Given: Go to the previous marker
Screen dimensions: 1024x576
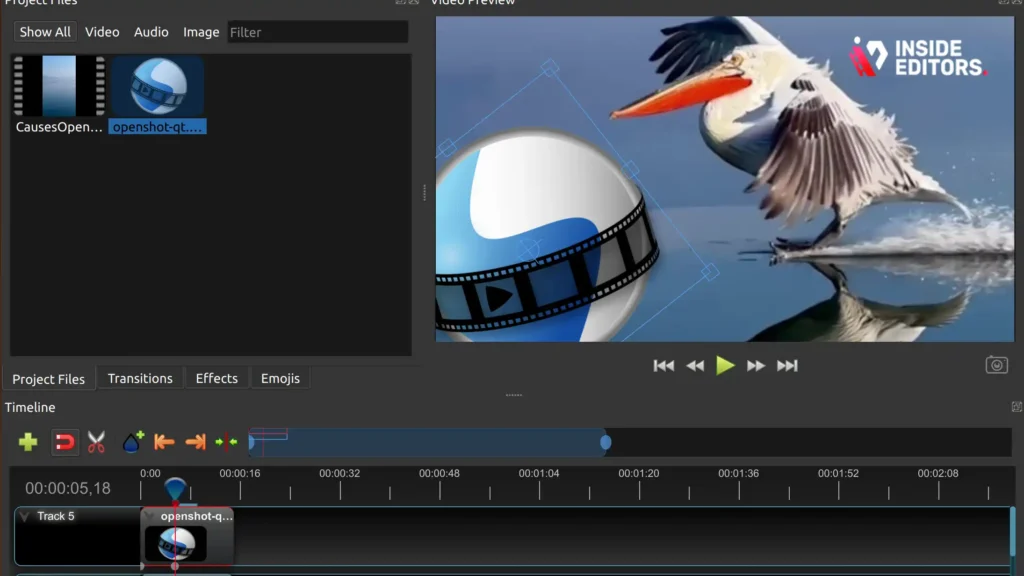Looking at the screenshot, I should pyautogui.click(x=164, y=442).
